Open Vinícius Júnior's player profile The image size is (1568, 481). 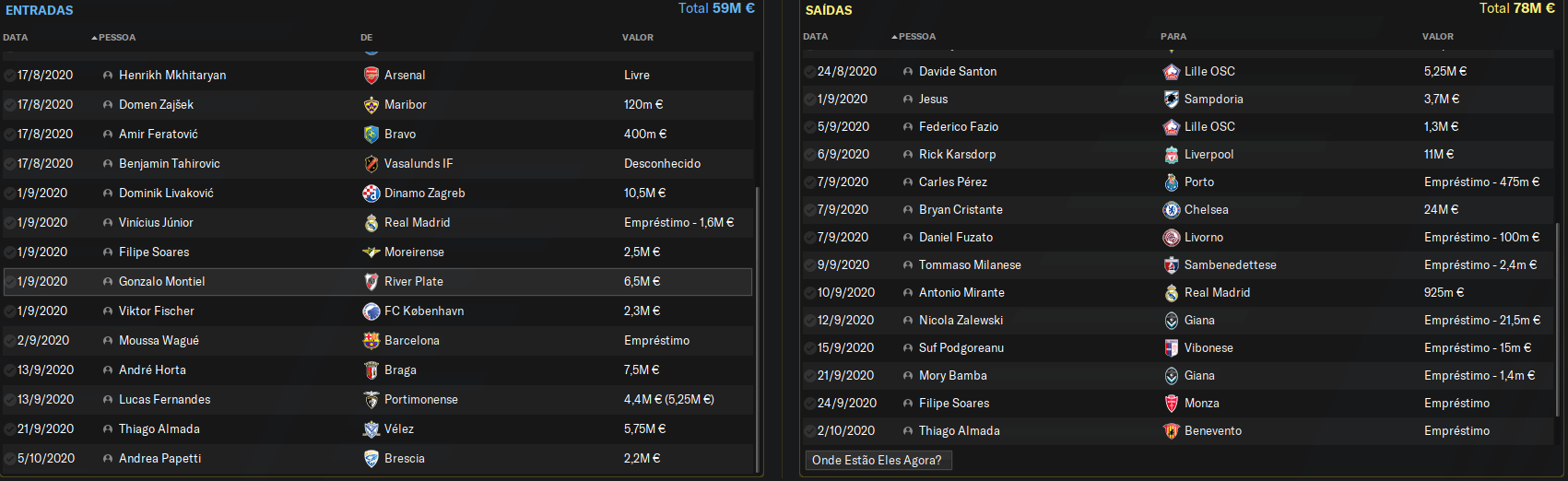pyautogui.click(x=156, y=223)
